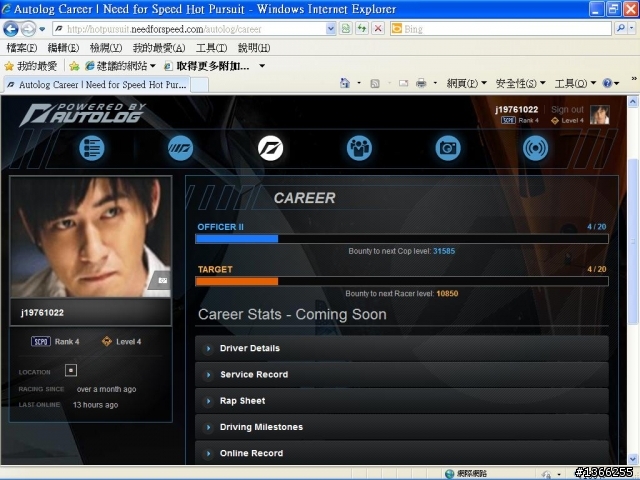Open the friends group icon
640x480 pixels.
[359, 148]
